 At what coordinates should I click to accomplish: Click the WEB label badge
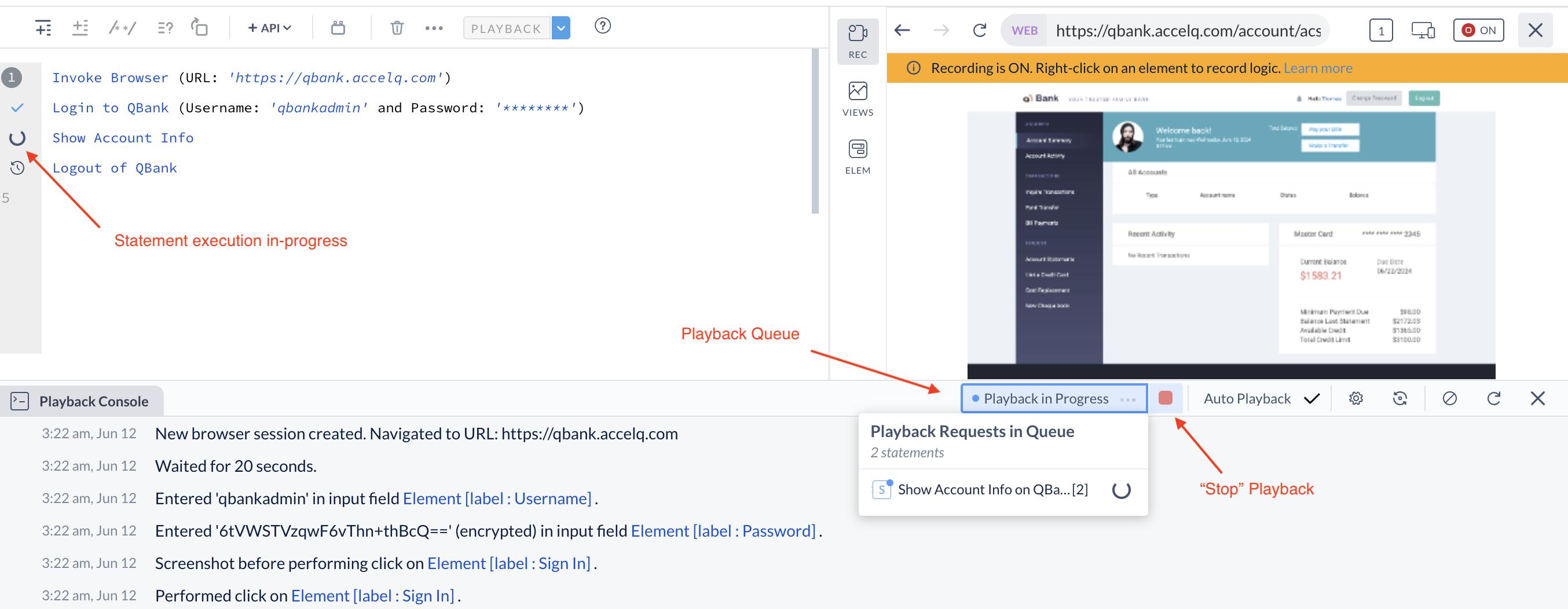1024,31
